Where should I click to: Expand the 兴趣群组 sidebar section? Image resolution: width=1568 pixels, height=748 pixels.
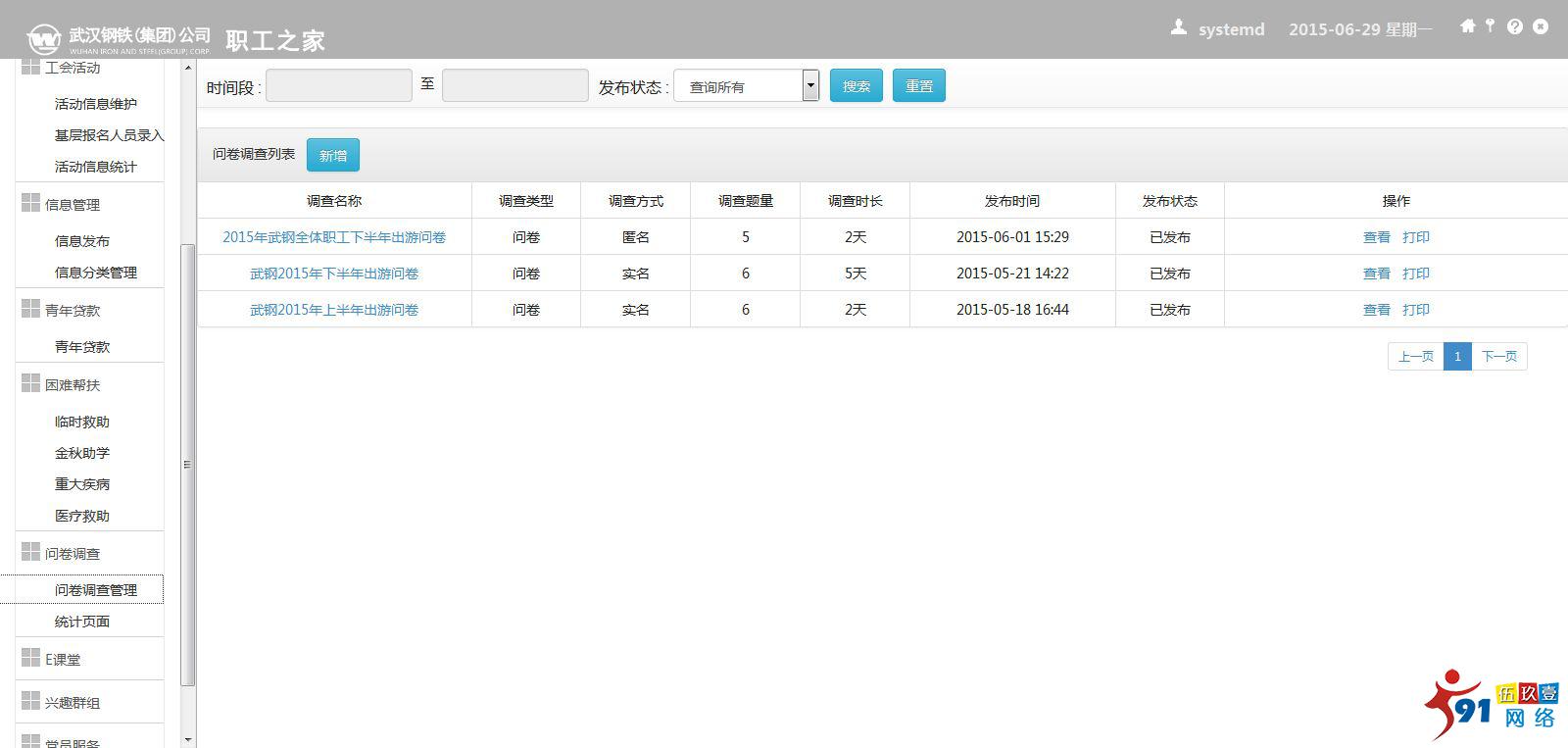73,703
